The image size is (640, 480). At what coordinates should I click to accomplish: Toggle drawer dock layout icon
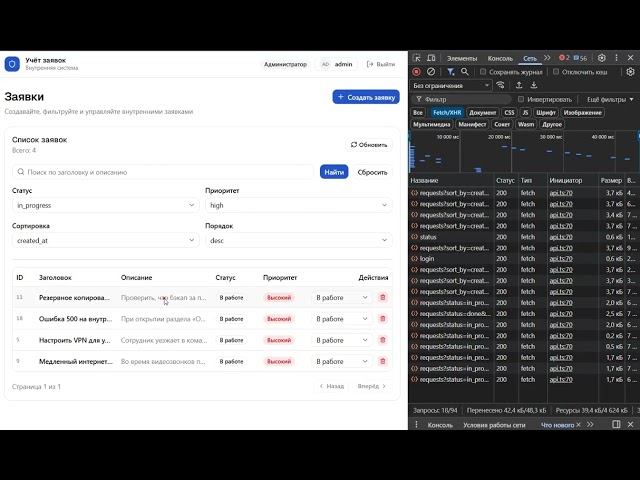click(616, 424)
